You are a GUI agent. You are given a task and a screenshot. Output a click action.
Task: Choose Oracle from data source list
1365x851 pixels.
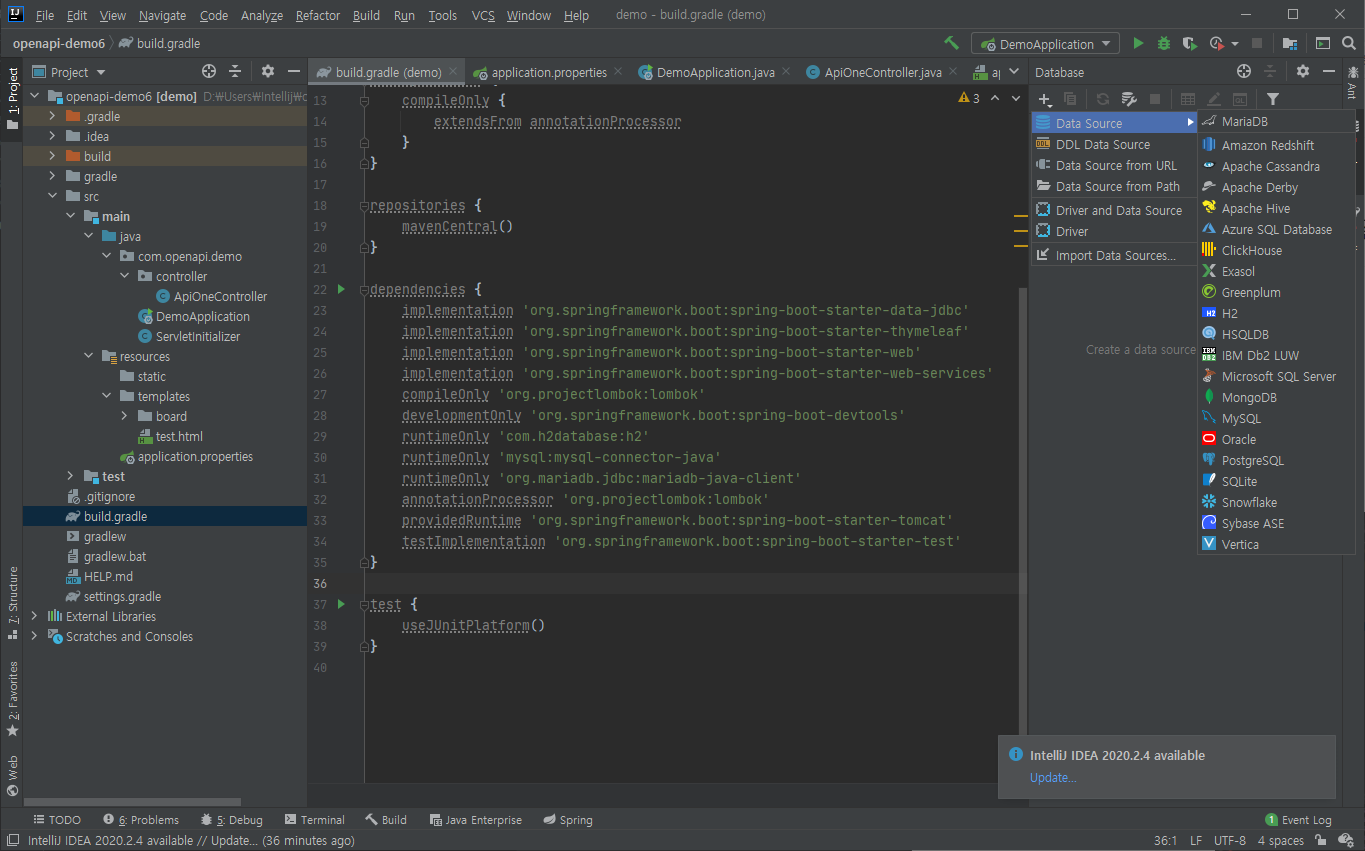(1276, 439)
